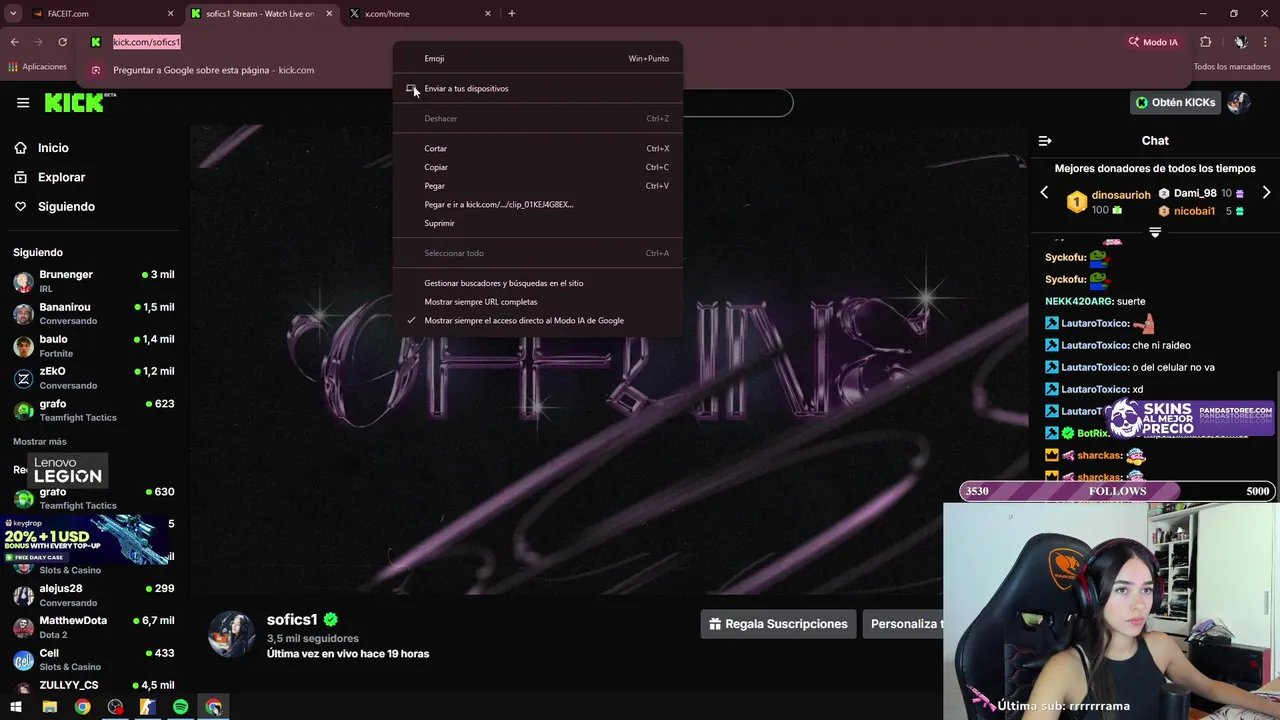Image resolution: width=1280 pixels, height=720 pixels.
Task: Open File Explorer from taskbar
Action: pos(49,707)
